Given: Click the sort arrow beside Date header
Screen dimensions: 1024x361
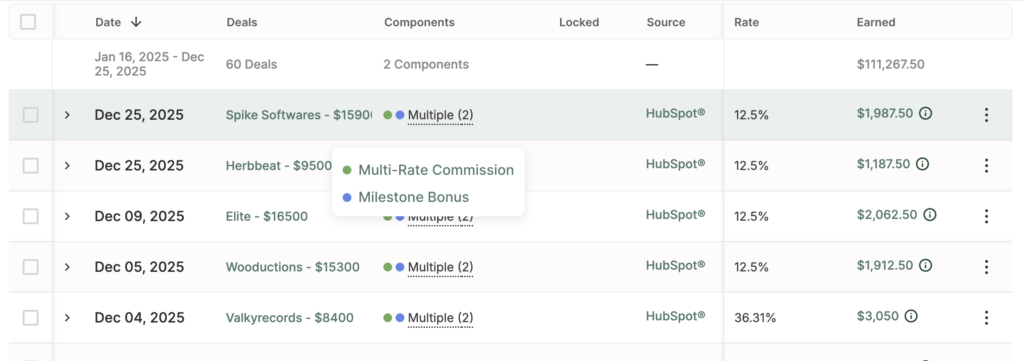Looking at the screenshot, I should click(x=136, y=22).
